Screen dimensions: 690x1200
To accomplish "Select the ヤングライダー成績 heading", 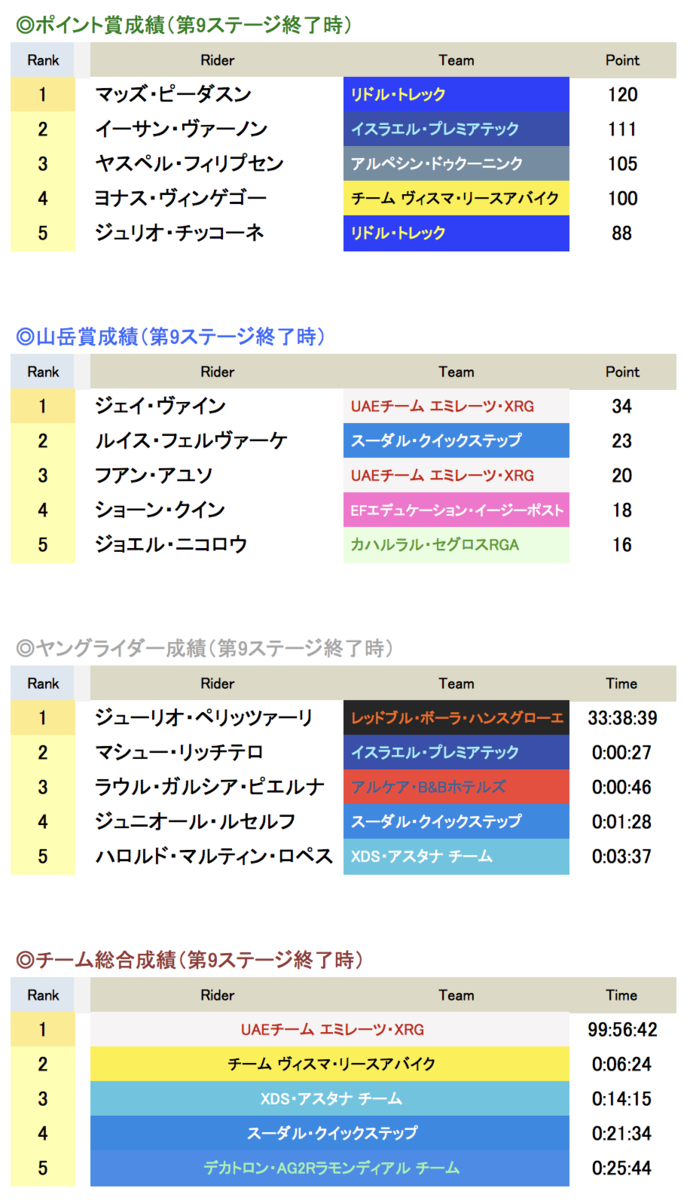I will pos(201,649).
